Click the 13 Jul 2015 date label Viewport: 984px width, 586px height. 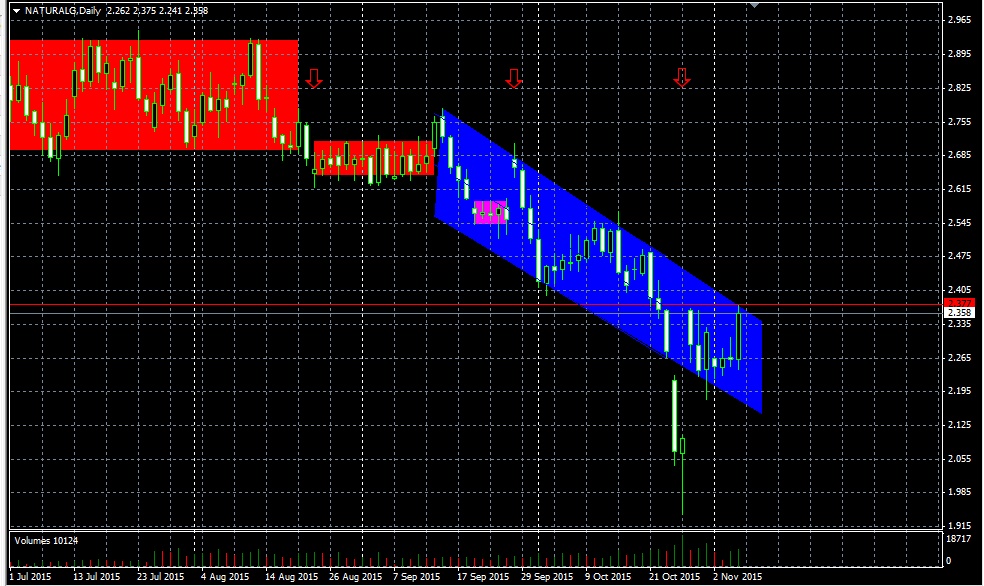click(97, 577)
